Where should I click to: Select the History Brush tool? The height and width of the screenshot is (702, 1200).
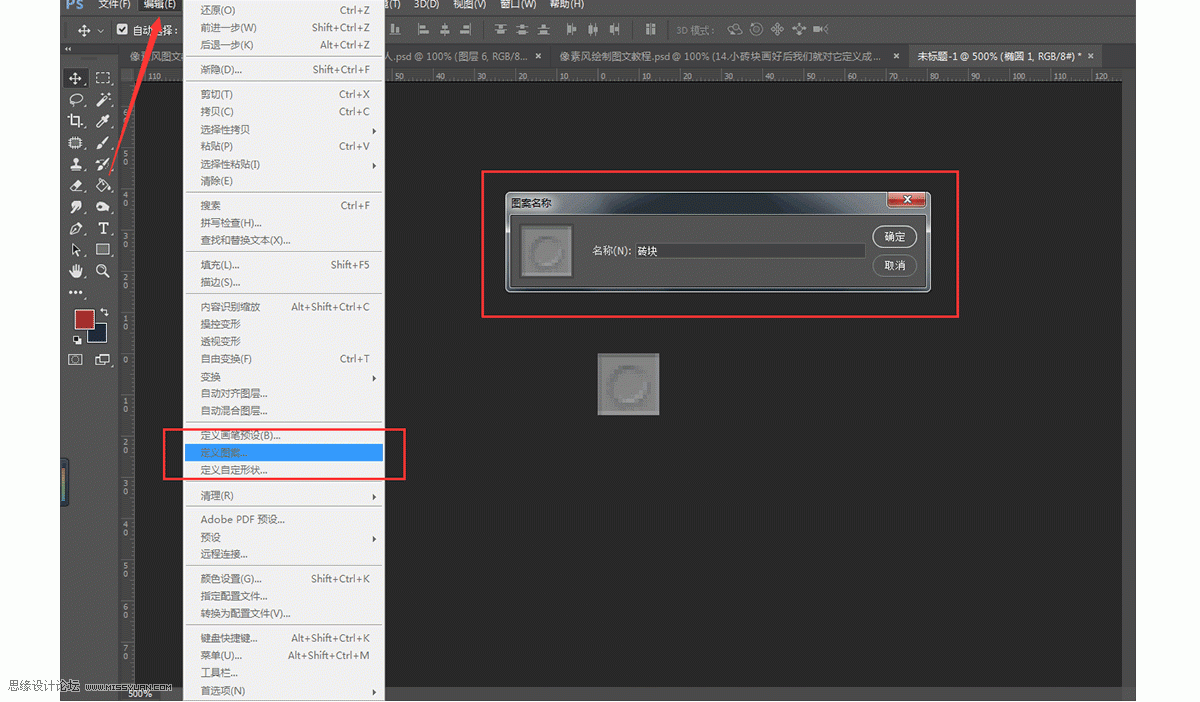pyautogui.click(x=103, y=164)
